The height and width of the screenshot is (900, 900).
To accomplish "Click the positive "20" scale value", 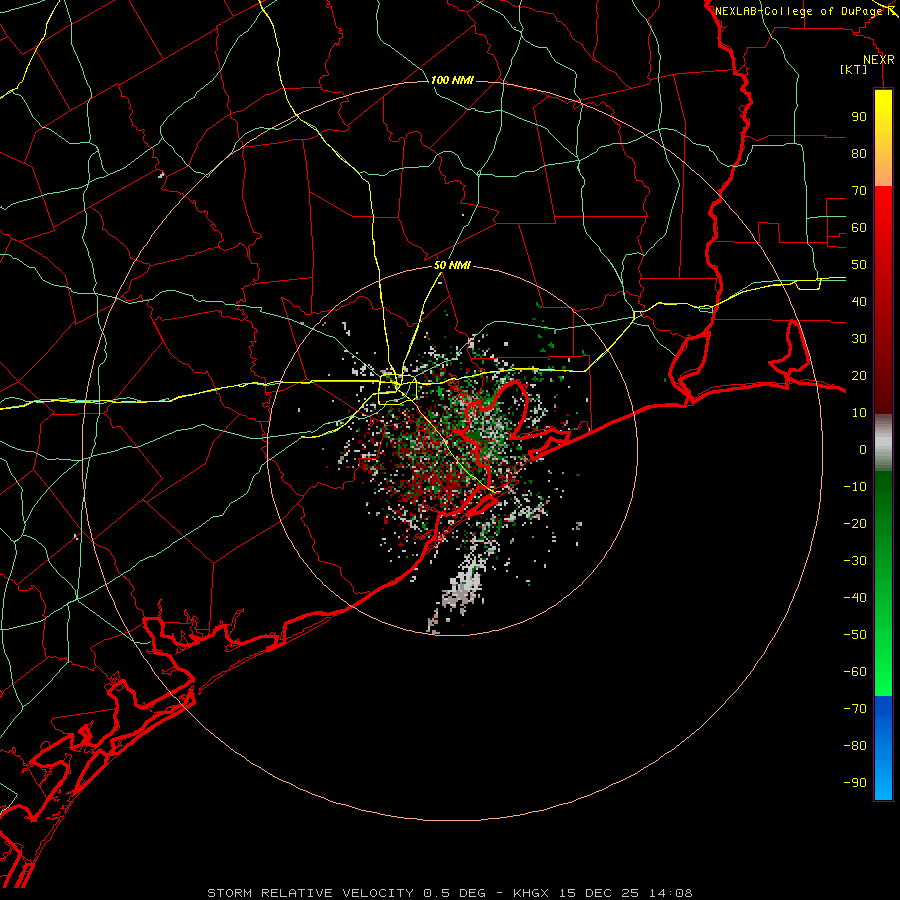I will point(859,375).
